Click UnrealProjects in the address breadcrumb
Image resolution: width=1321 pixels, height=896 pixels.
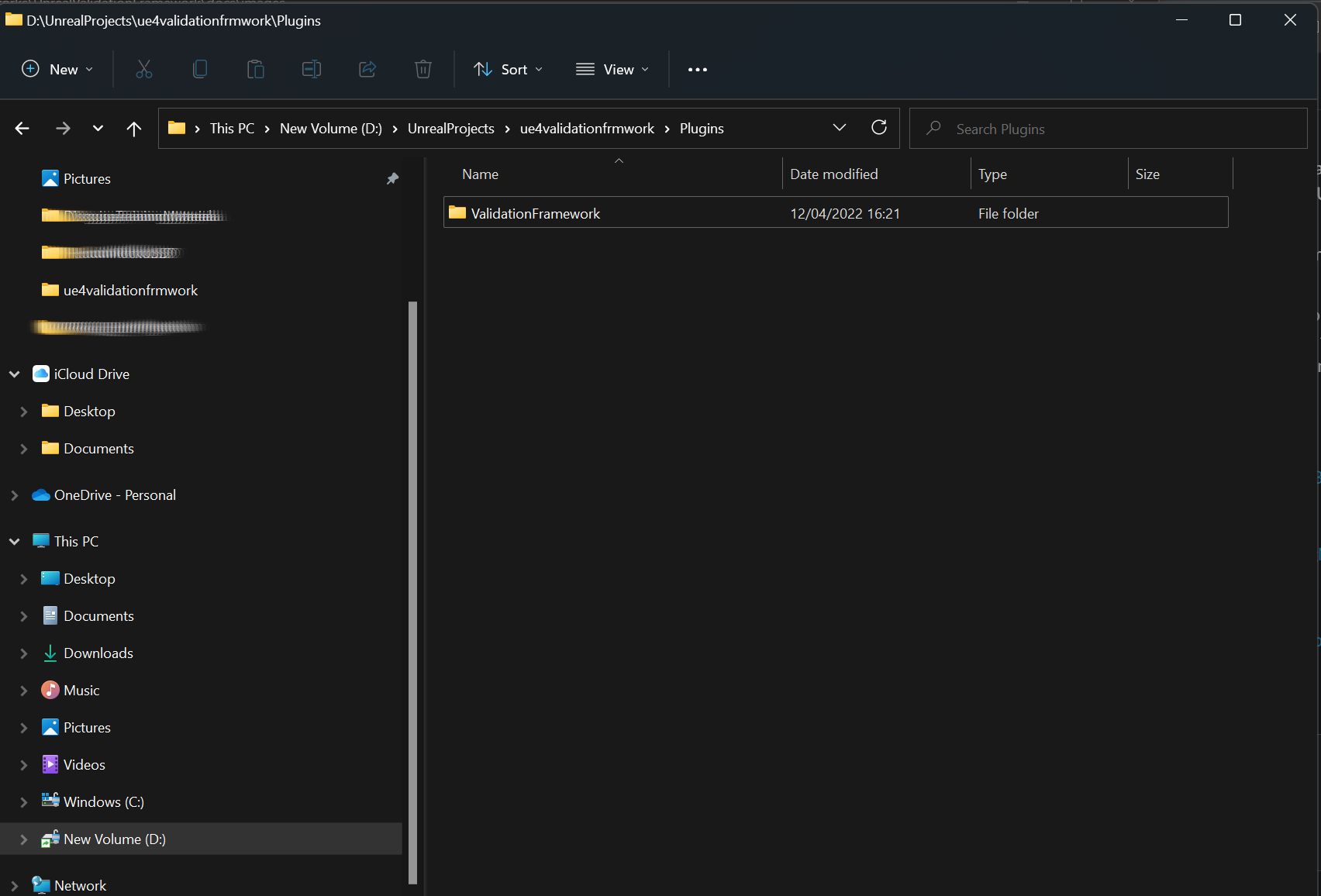click(450, 129)
